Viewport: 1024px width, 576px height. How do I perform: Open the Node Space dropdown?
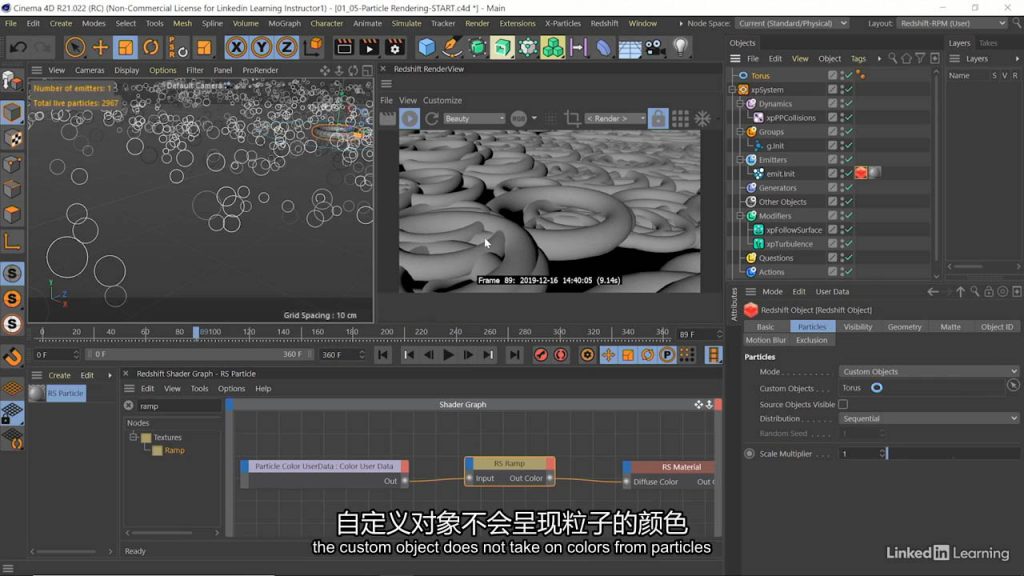pyautogui.click(x=792, y=23)
